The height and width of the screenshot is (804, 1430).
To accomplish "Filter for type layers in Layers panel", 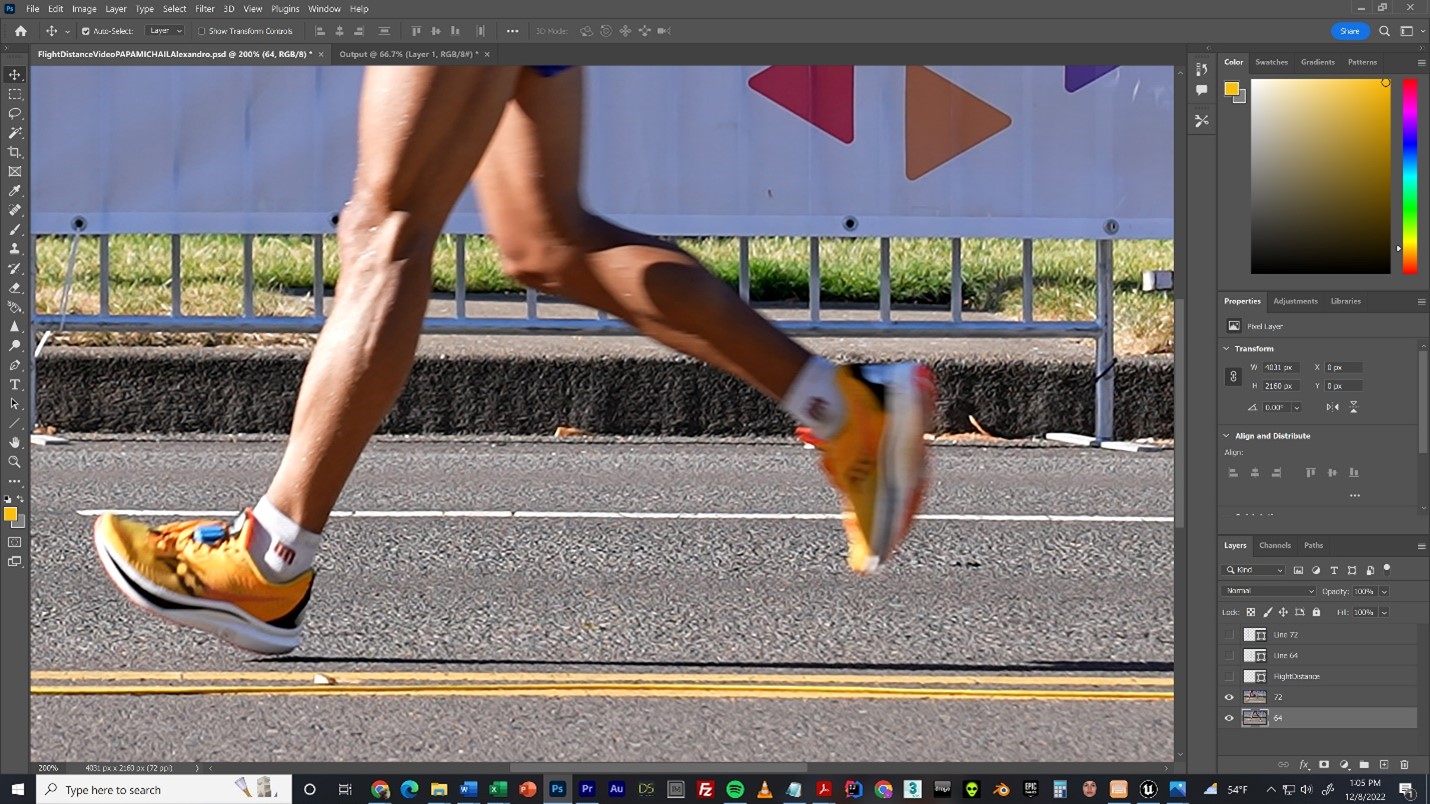I will [1334, 570].
